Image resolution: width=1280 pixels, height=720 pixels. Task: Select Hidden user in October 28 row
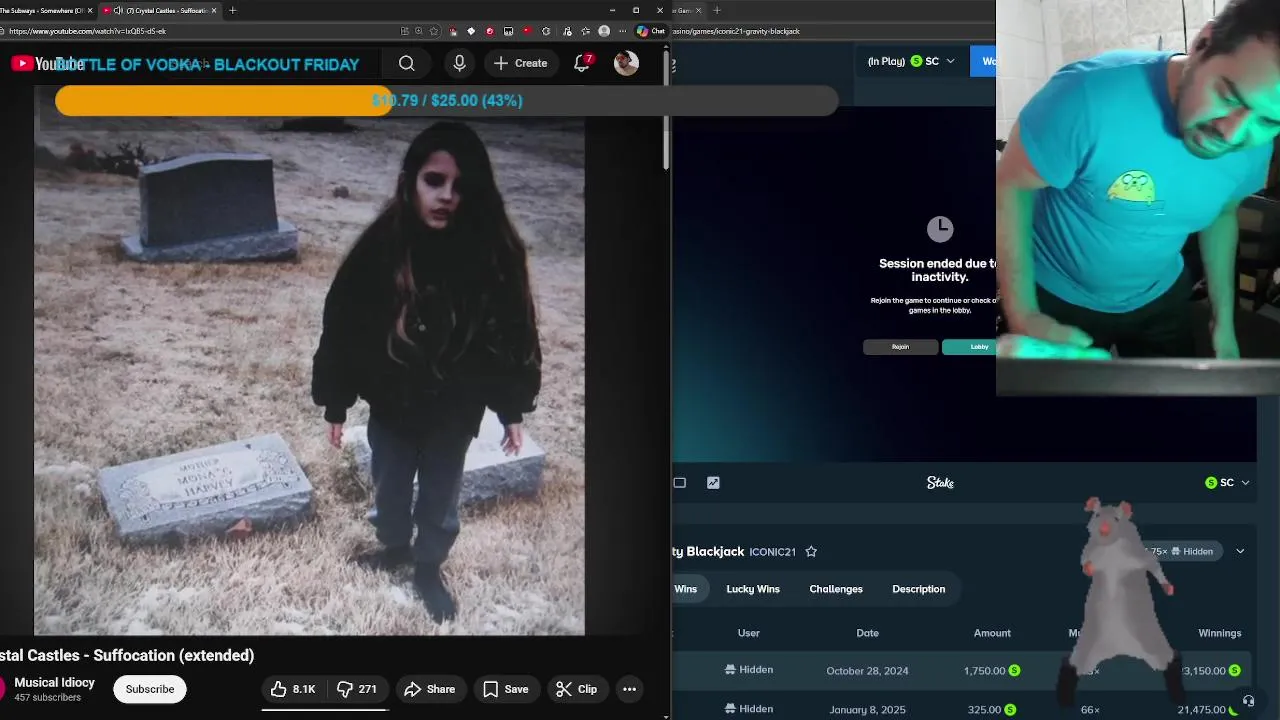pos(749,670)
